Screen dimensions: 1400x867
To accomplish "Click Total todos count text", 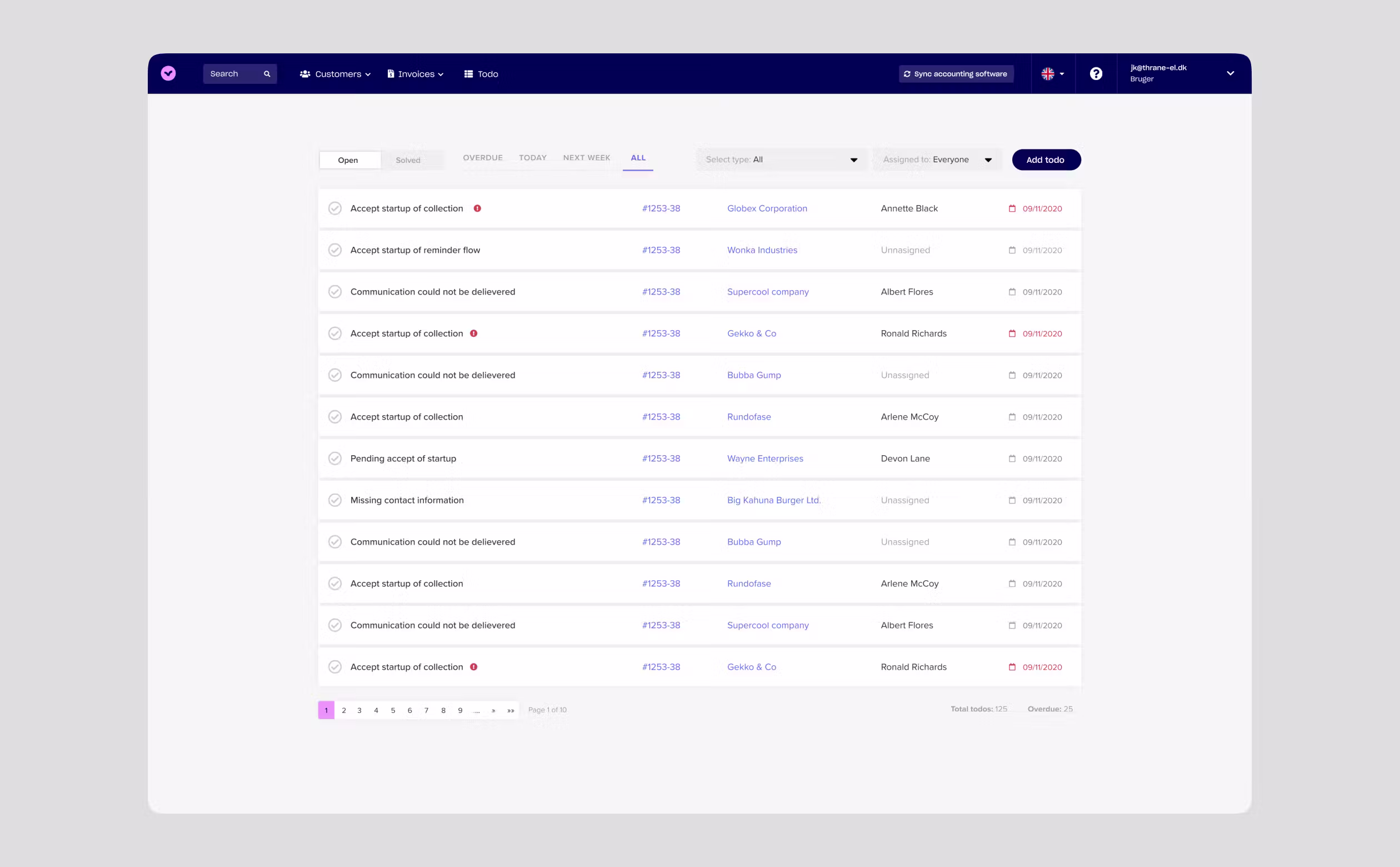I will pyautogui.click(x=978, y=709).
